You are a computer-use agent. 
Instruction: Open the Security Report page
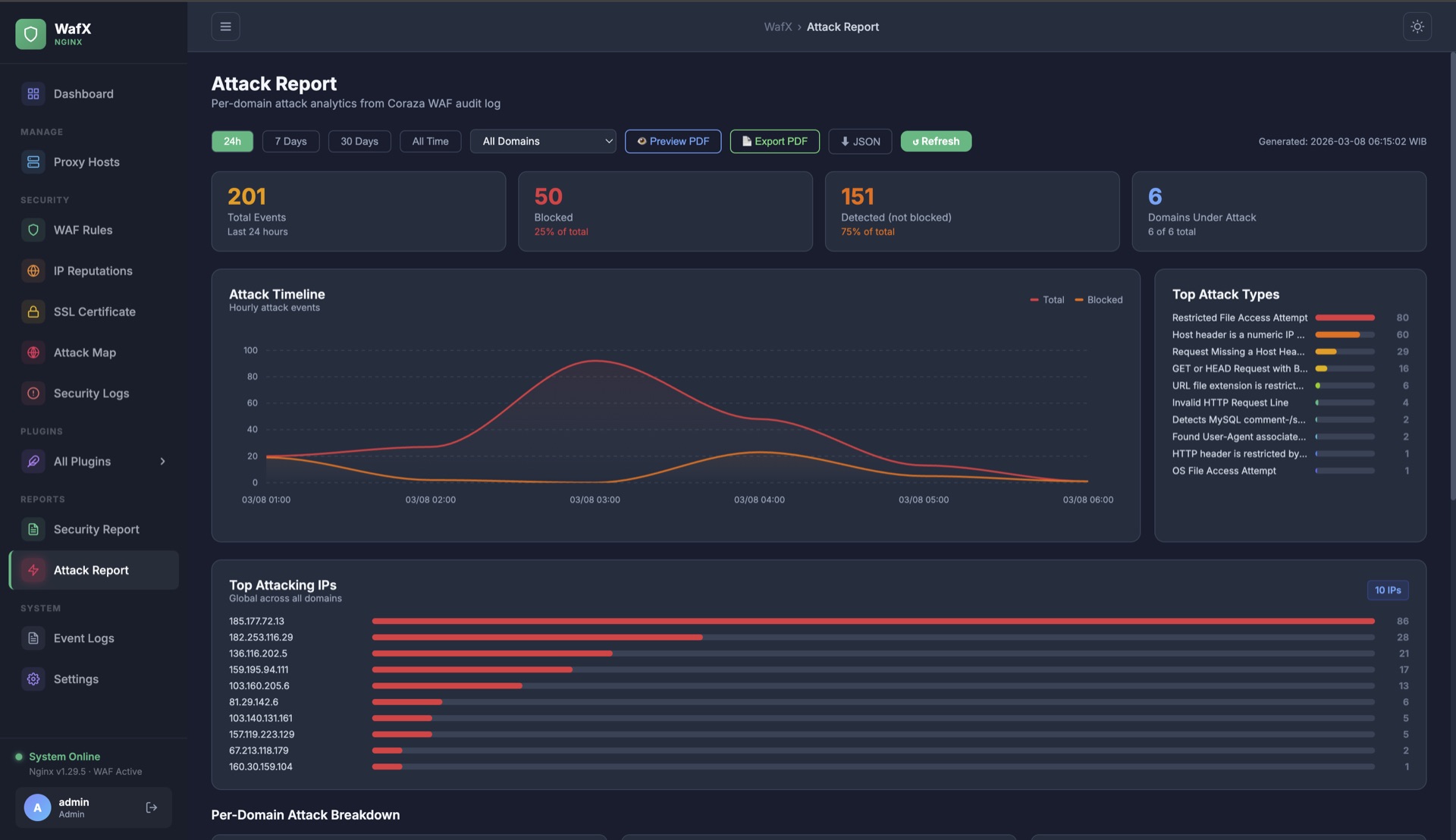coord(96,529)
